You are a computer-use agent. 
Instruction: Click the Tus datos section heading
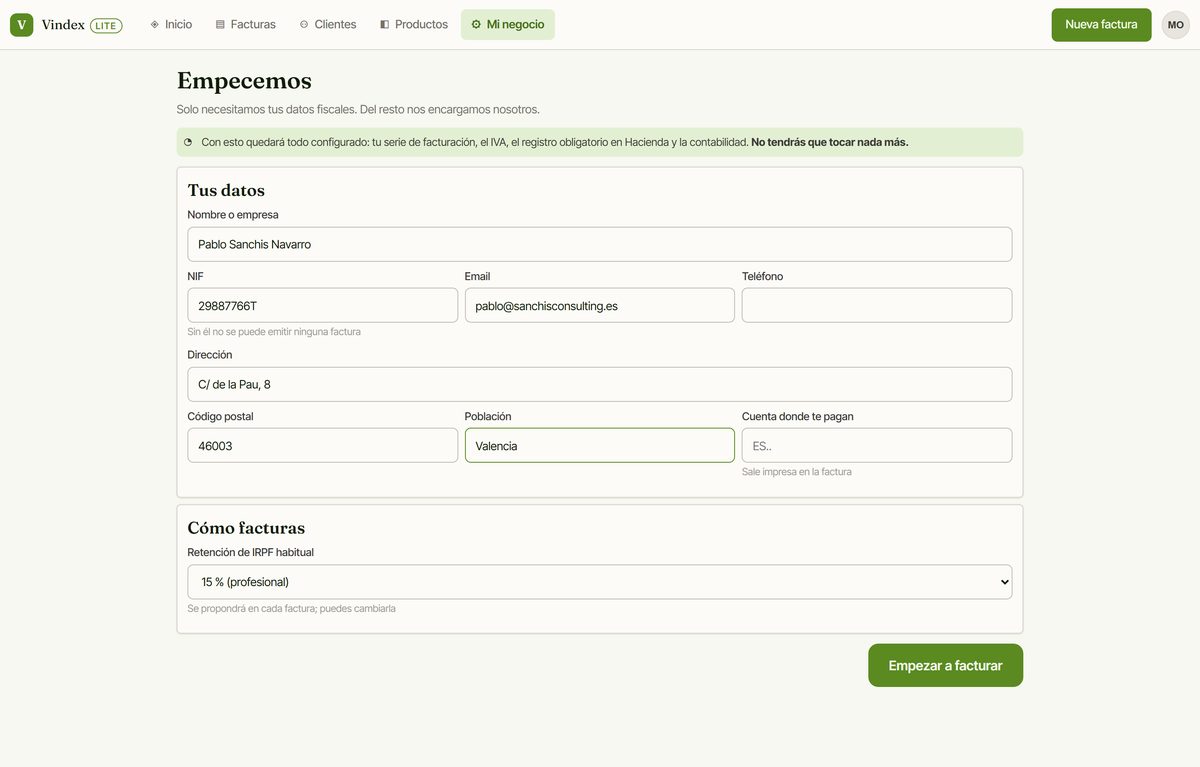[x=226, y=190]
